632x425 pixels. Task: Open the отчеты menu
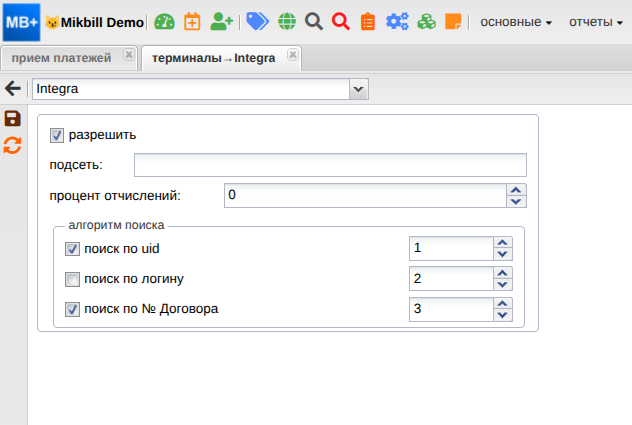coord(596,22)
